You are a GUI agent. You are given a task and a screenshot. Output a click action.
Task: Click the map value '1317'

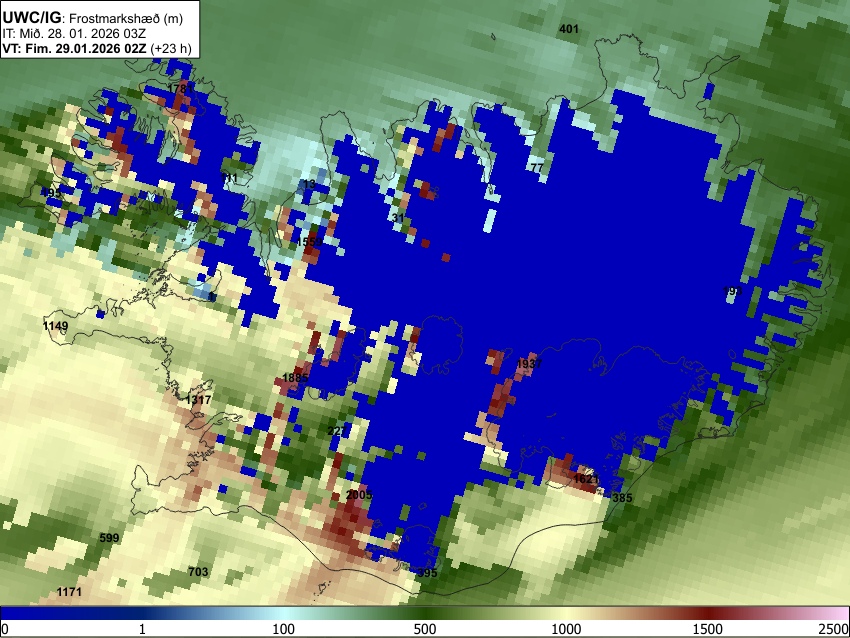tap(198, 400)
